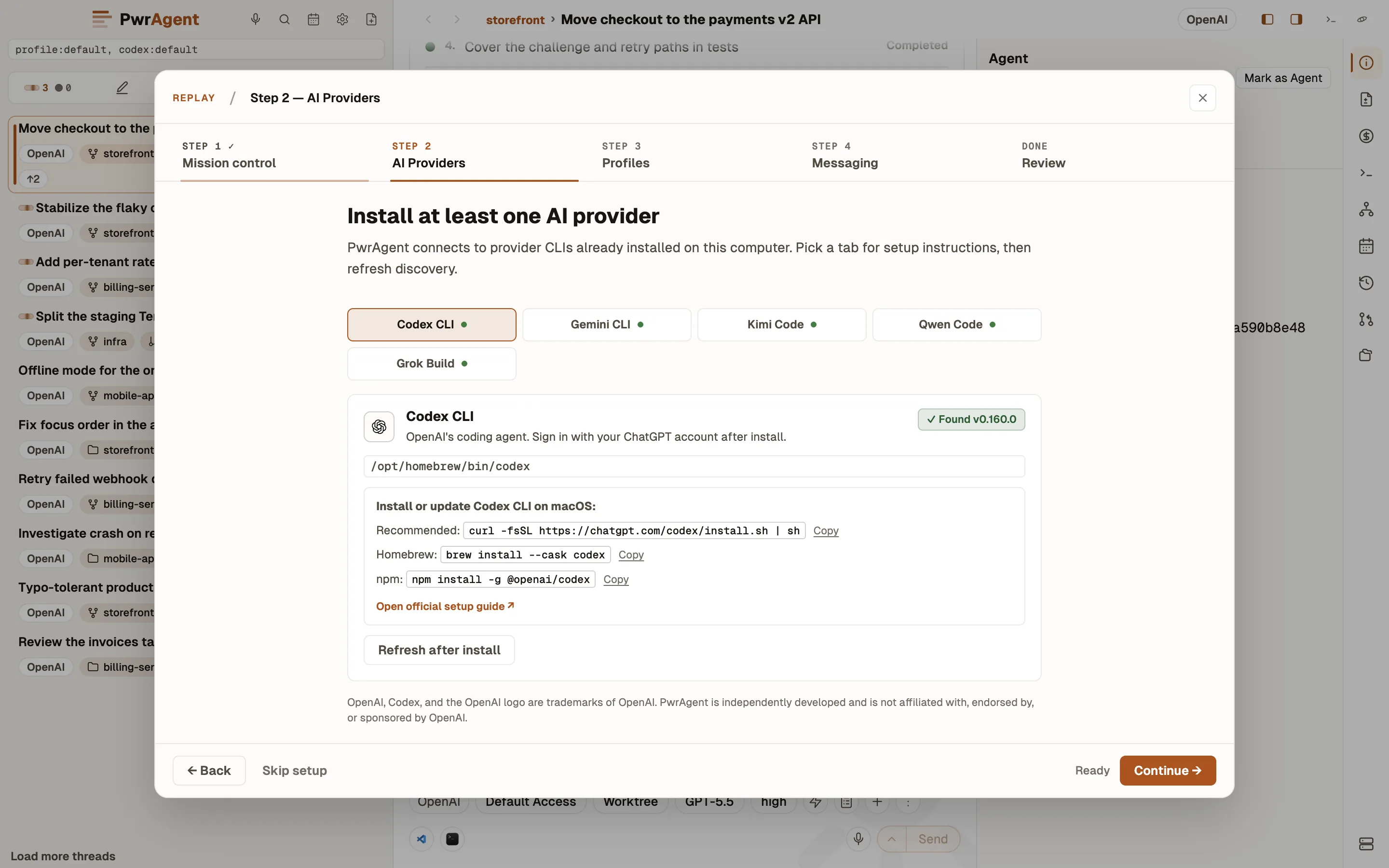Go to Step 1 Mission control

pos(274,155)
